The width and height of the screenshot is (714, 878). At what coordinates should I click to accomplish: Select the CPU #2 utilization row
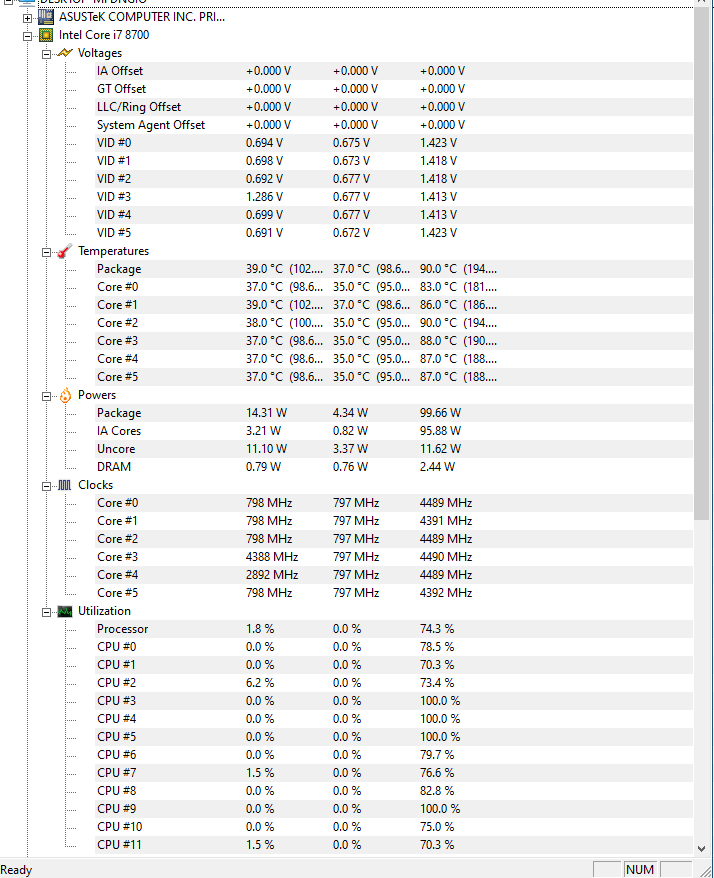coord(394,683)
